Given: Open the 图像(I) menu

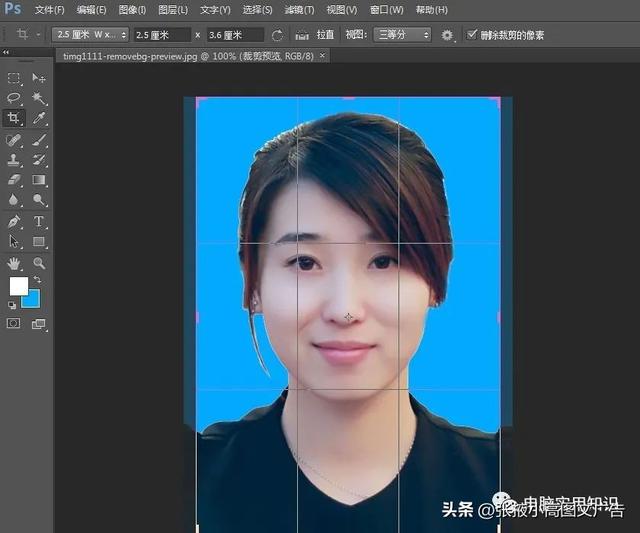Looking at the screenshot, I should point(132,10).
